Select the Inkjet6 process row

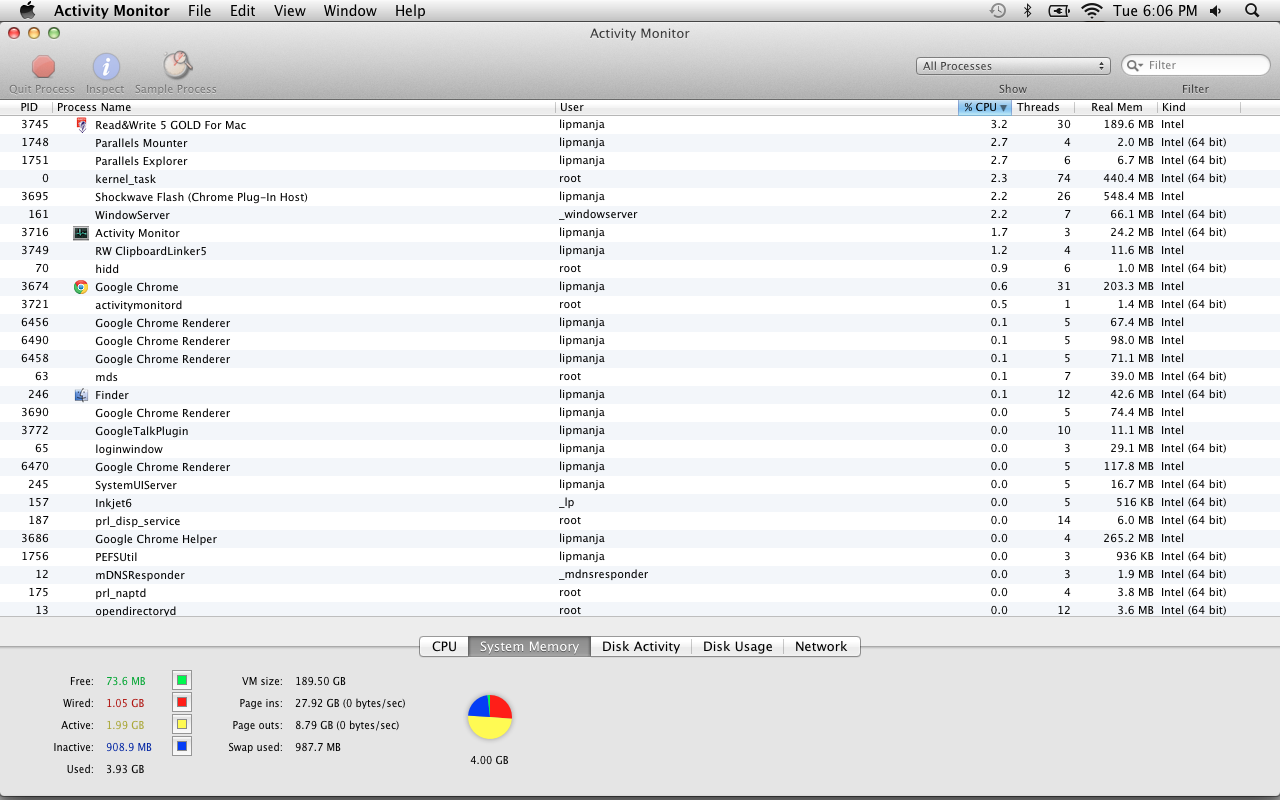tap(640, 503)
